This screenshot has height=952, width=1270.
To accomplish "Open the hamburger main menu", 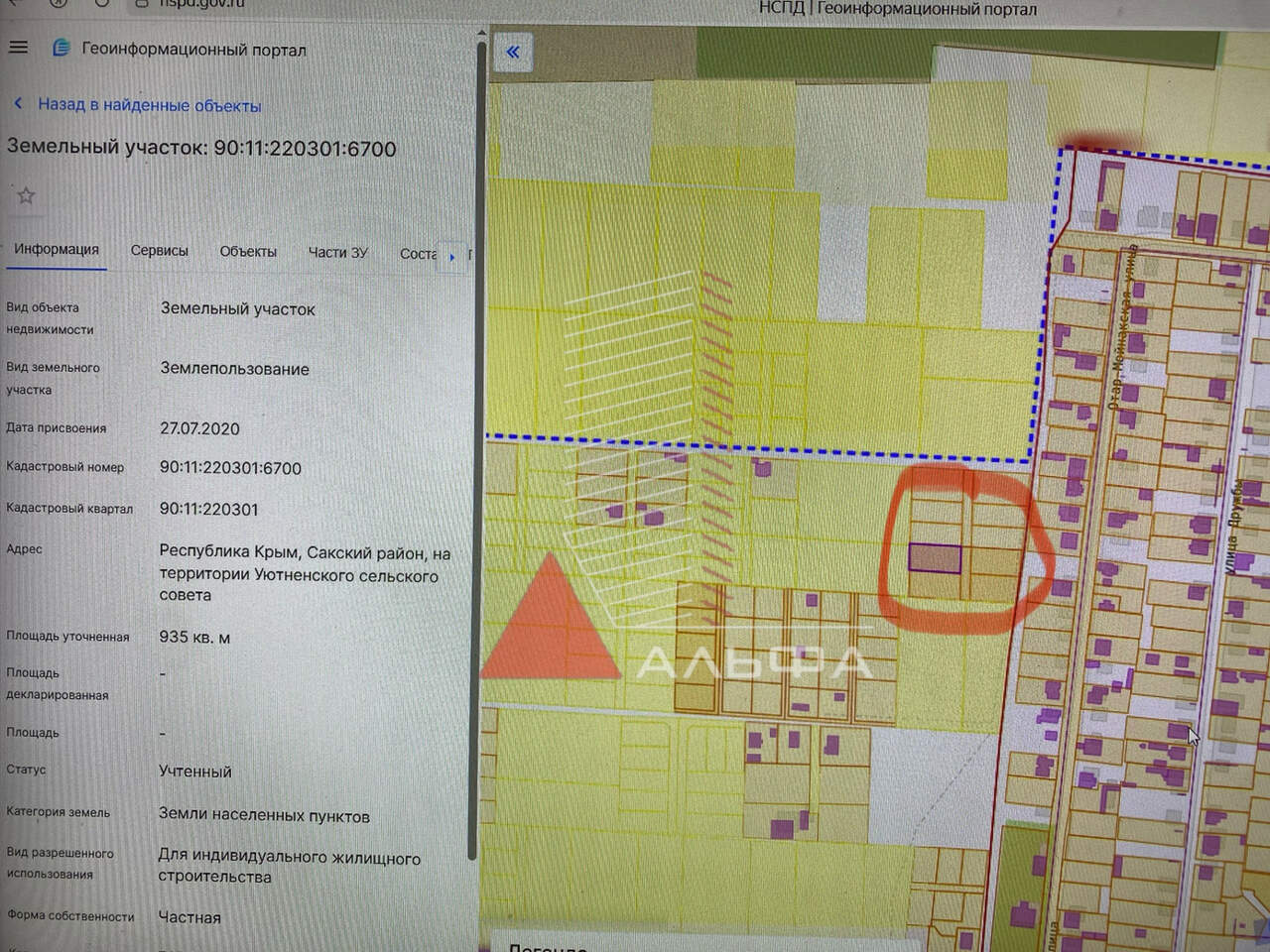I will coord(18,48).
